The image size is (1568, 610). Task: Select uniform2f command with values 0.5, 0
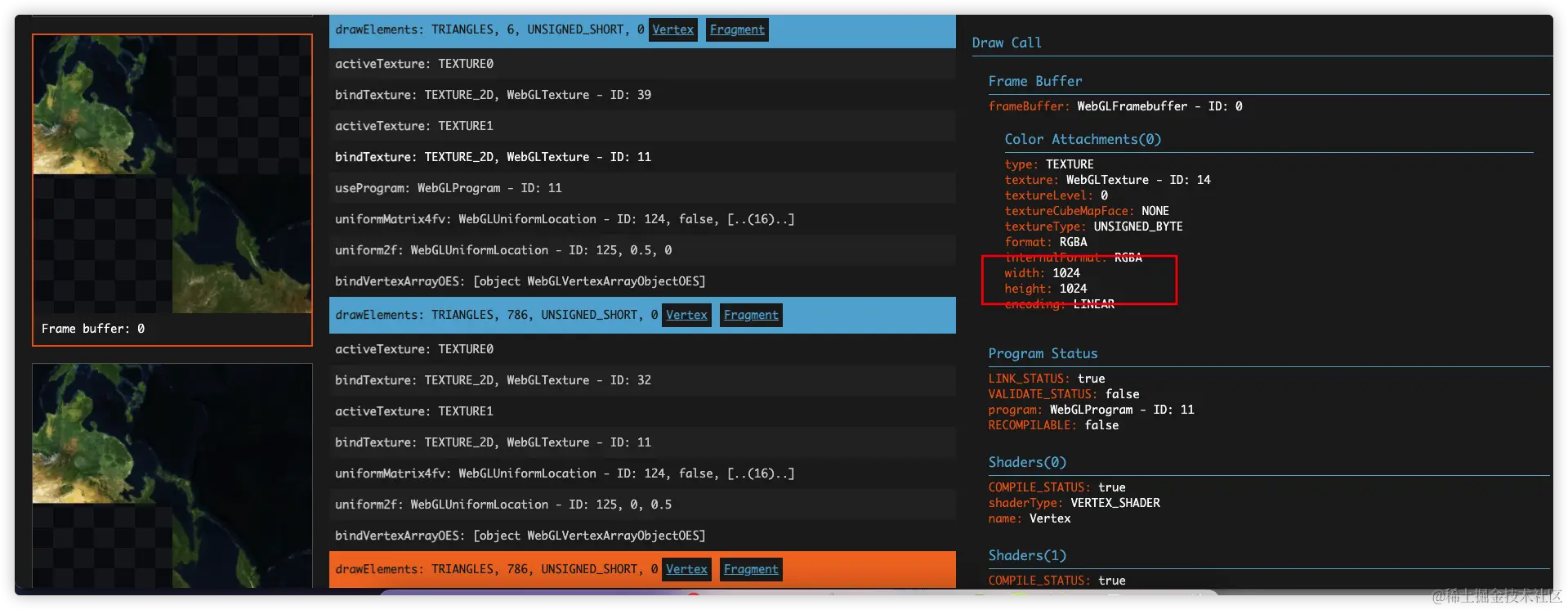click(x=642, y=250)
